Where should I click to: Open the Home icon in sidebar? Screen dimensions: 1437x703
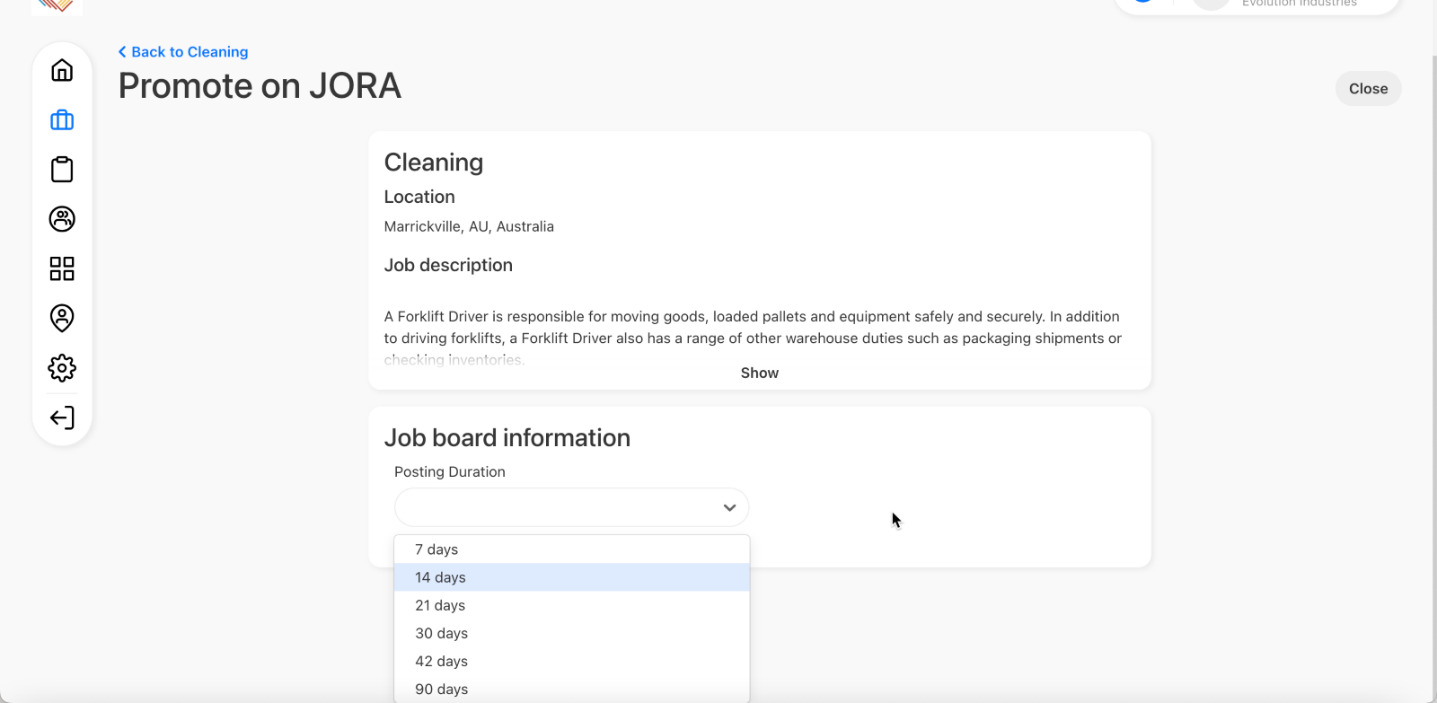[x=61, y=70]
